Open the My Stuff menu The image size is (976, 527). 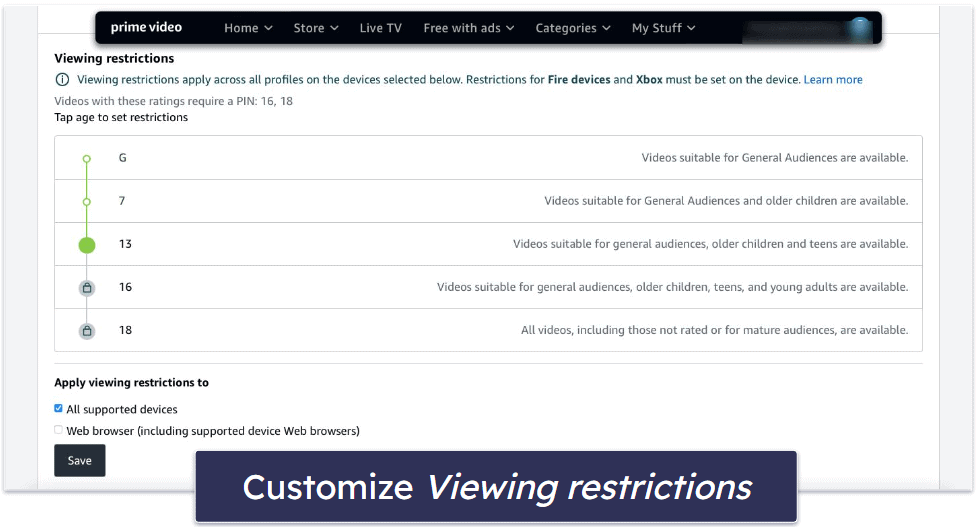click(663, 28)
